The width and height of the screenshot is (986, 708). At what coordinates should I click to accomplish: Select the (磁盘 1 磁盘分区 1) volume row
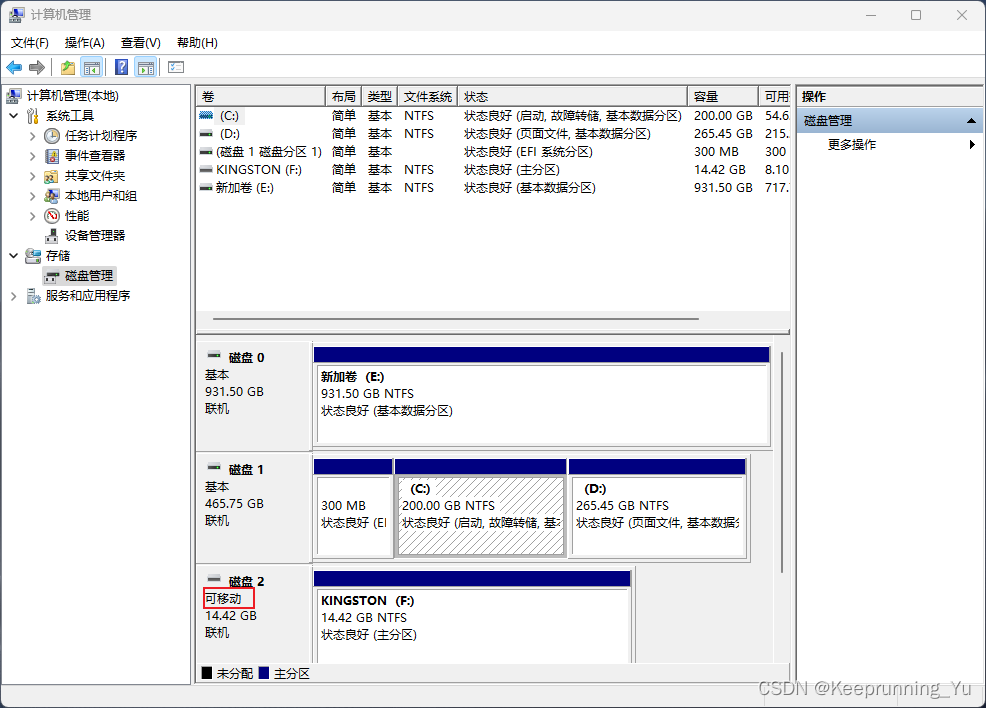493,152
